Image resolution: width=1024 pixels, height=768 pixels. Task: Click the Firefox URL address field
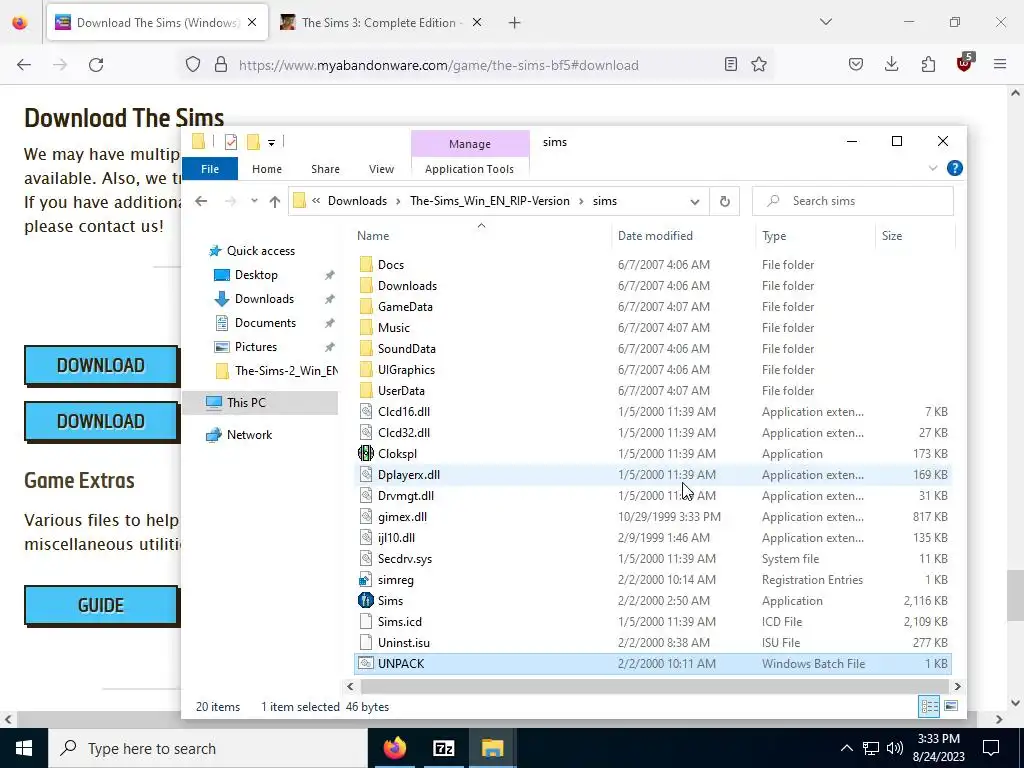[477, 65]
